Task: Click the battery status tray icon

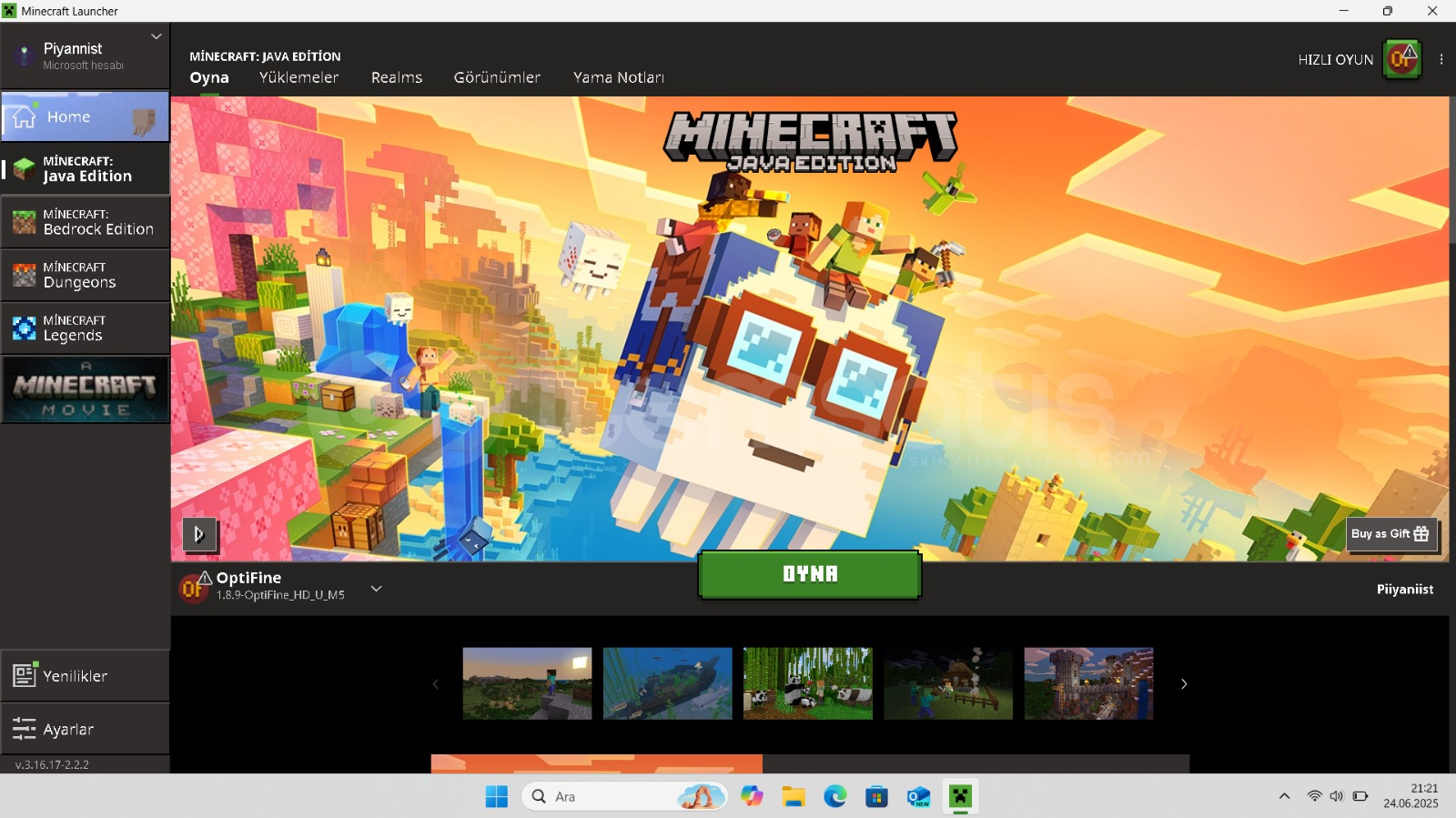Action: click(1360, 796)
